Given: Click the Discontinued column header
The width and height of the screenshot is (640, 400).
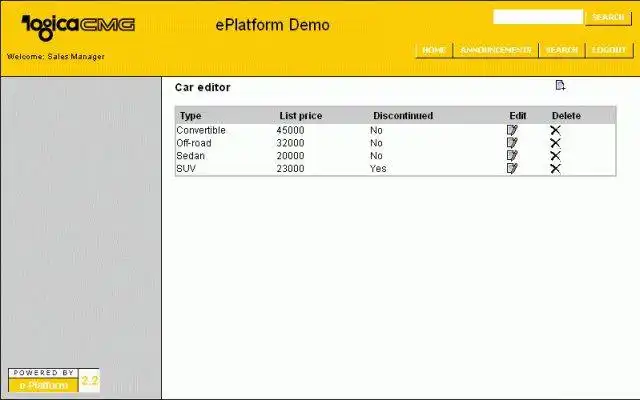Looking at the screenshot, I should click(x=403, y=116).
